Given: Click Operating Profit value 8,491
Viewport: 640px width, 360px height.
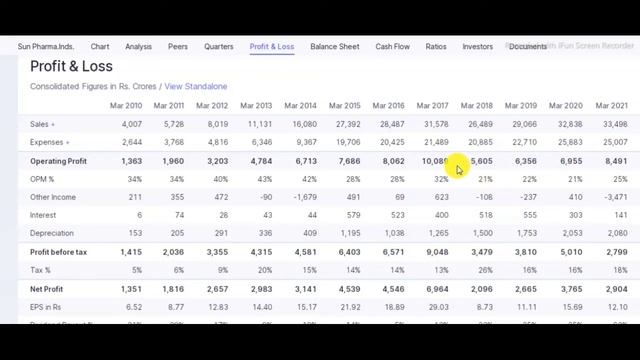Looking at the screenshot, I should (616, 161).
